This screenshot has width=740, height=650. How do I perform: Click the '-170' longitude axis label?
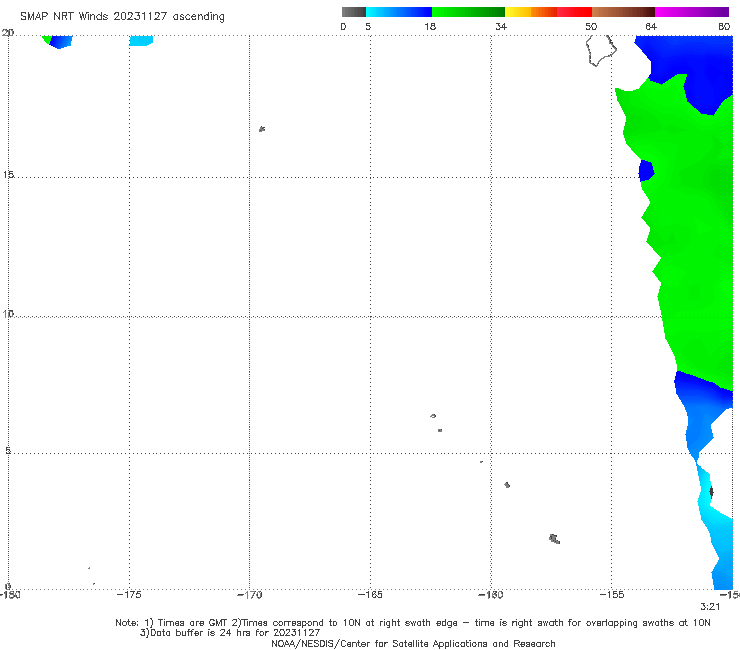pyautogui.click(x=249, y=595)
